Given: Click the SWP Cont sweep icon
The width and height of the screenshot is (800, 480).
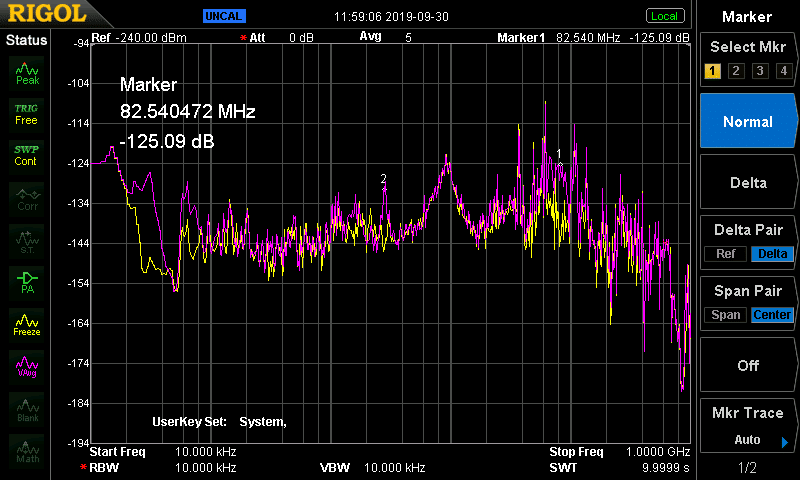Looking at the screenshot, I should (x=26, y=156).
